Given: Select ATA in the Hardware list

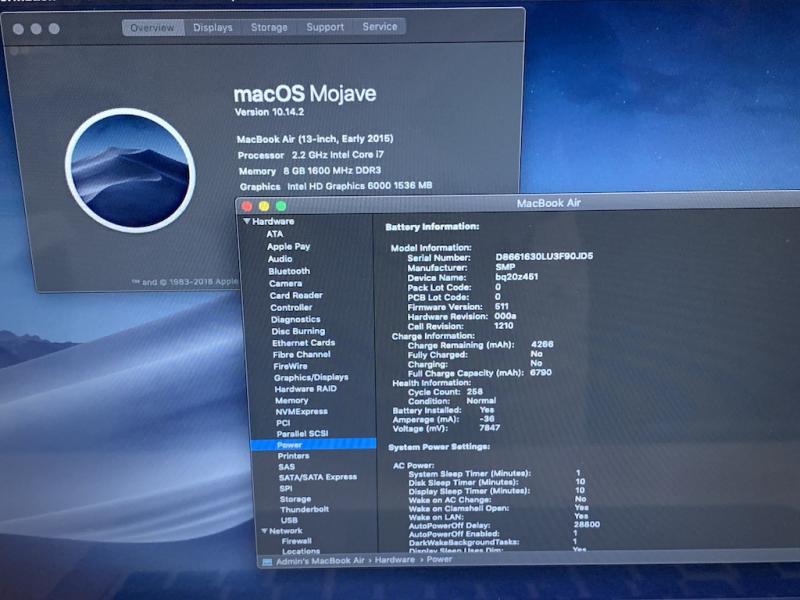Looking at the screenshot, I should [274, 234].
